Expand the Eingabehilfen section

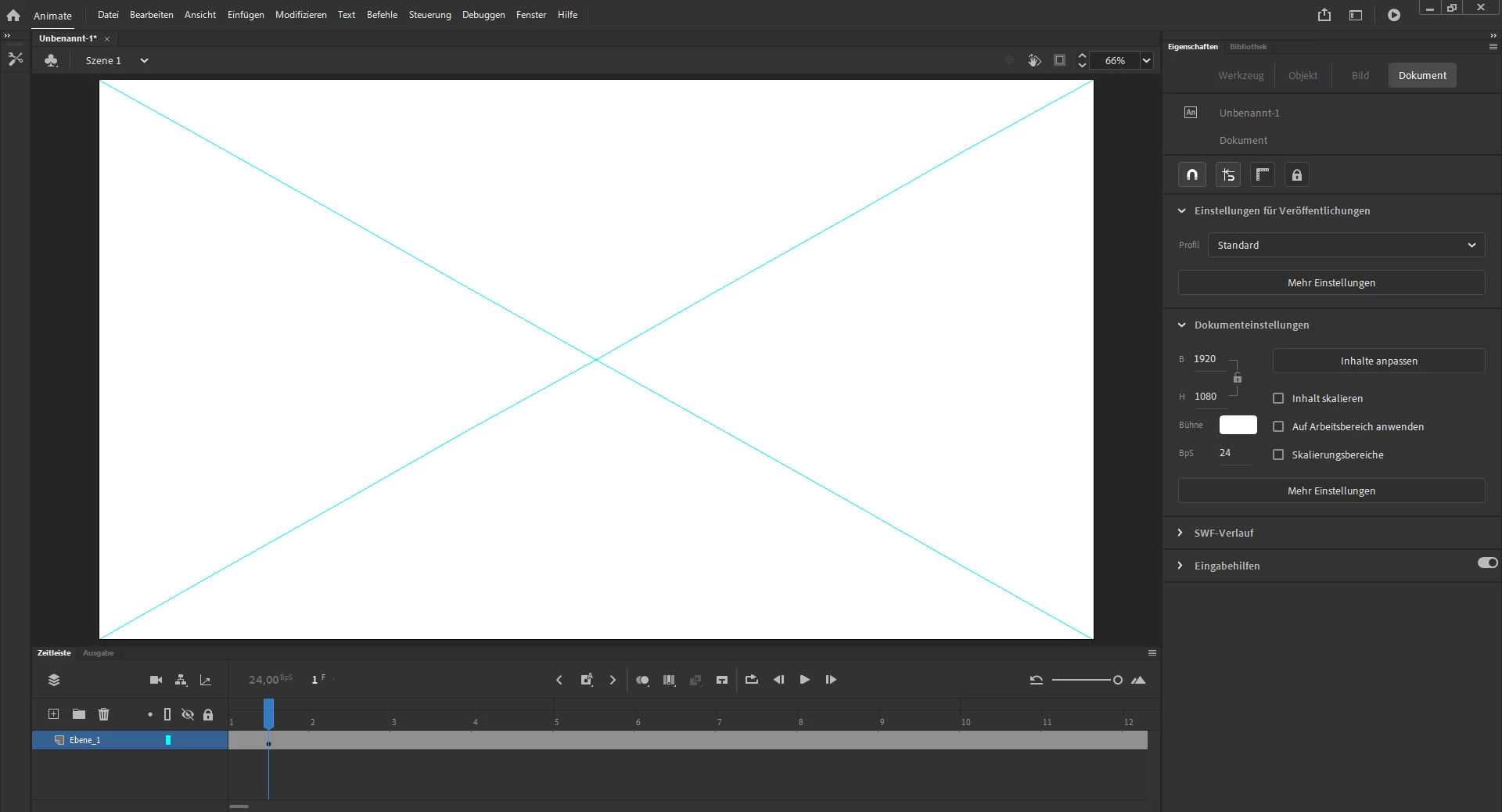(x=1180, y=566)
